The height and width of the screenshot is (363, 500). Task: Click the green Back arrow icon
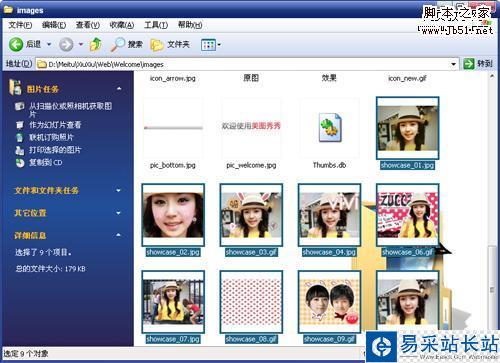pyautogui.click(x=16, y=44)
